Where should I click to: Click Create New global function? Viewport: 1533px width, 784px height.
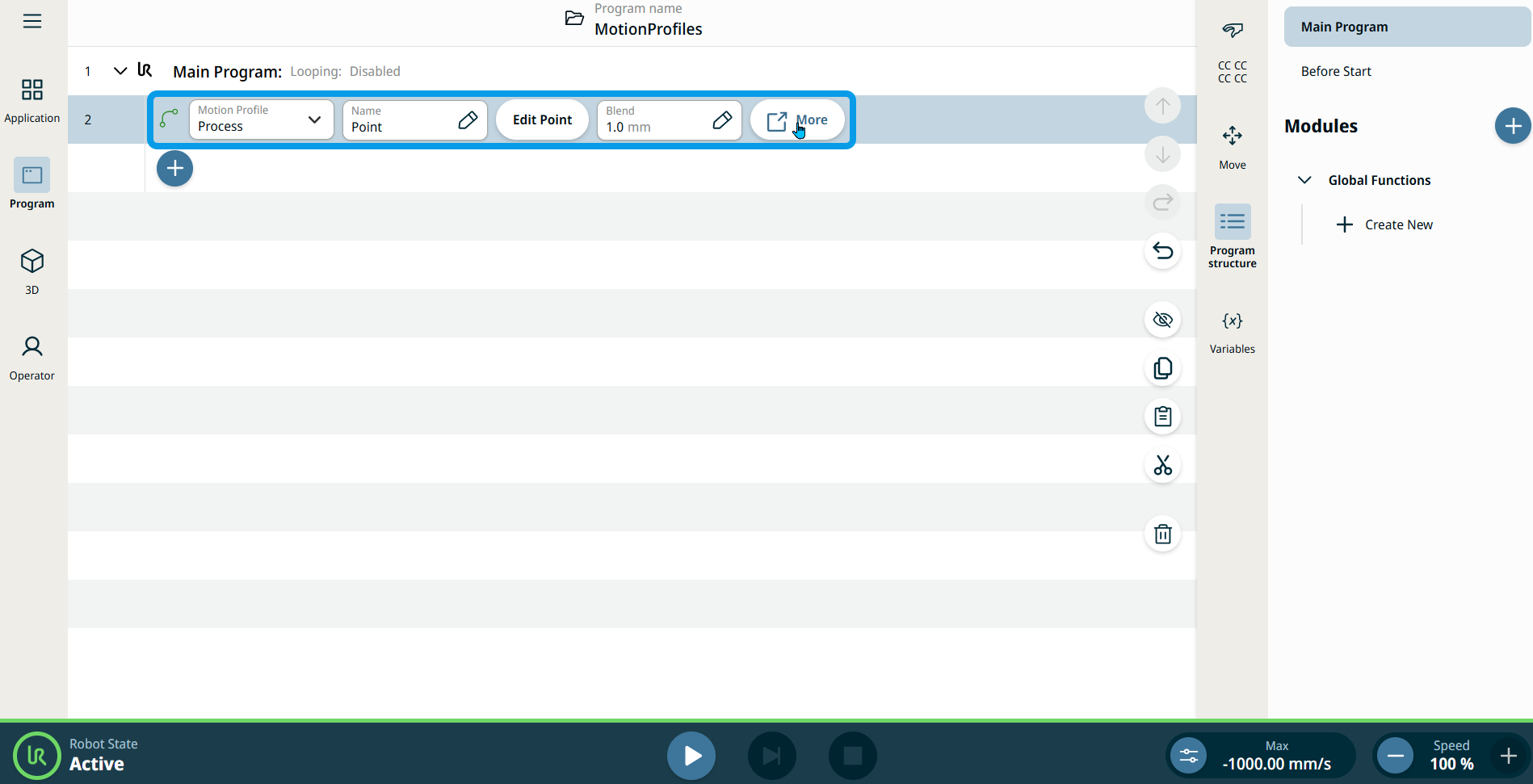coord(1385,224)
